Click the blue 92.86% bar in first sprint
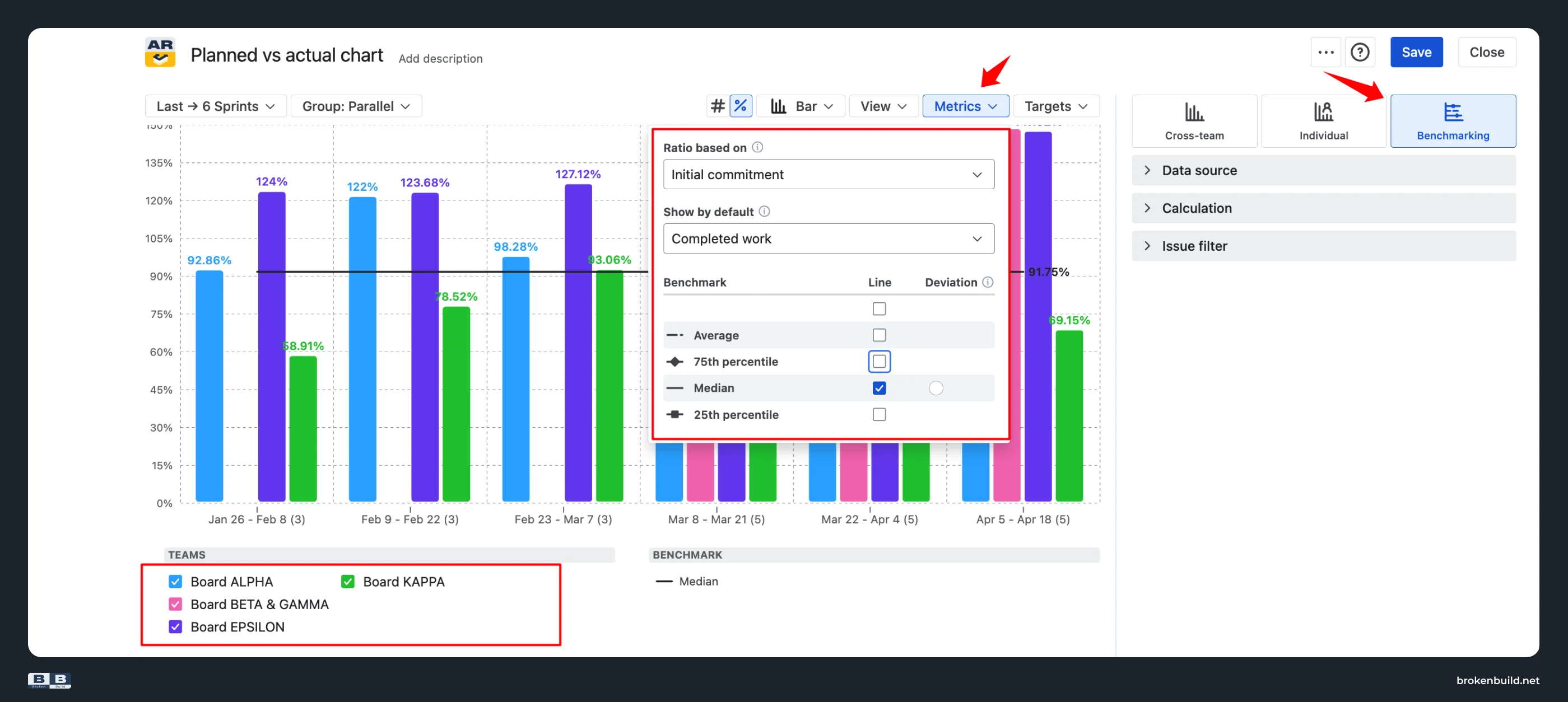Viewport: 1568px width, 702px height. coord(209,386)
